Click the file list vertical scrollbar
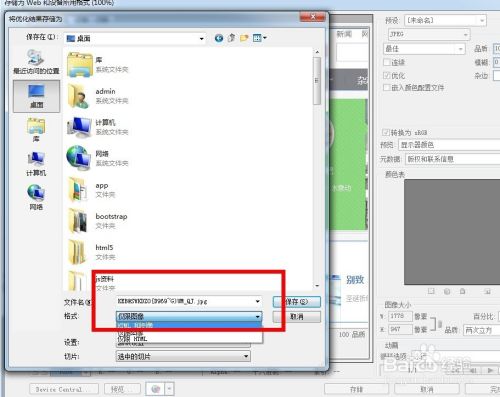 pos(317,81)
